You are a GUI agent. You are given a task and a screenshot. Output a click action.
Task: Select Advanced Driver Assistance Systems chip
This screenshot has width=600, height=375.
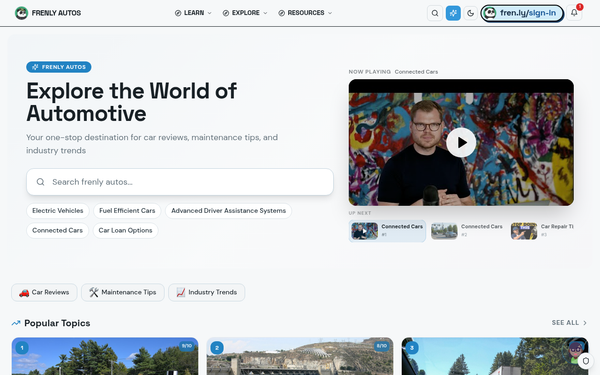point(228,211)
